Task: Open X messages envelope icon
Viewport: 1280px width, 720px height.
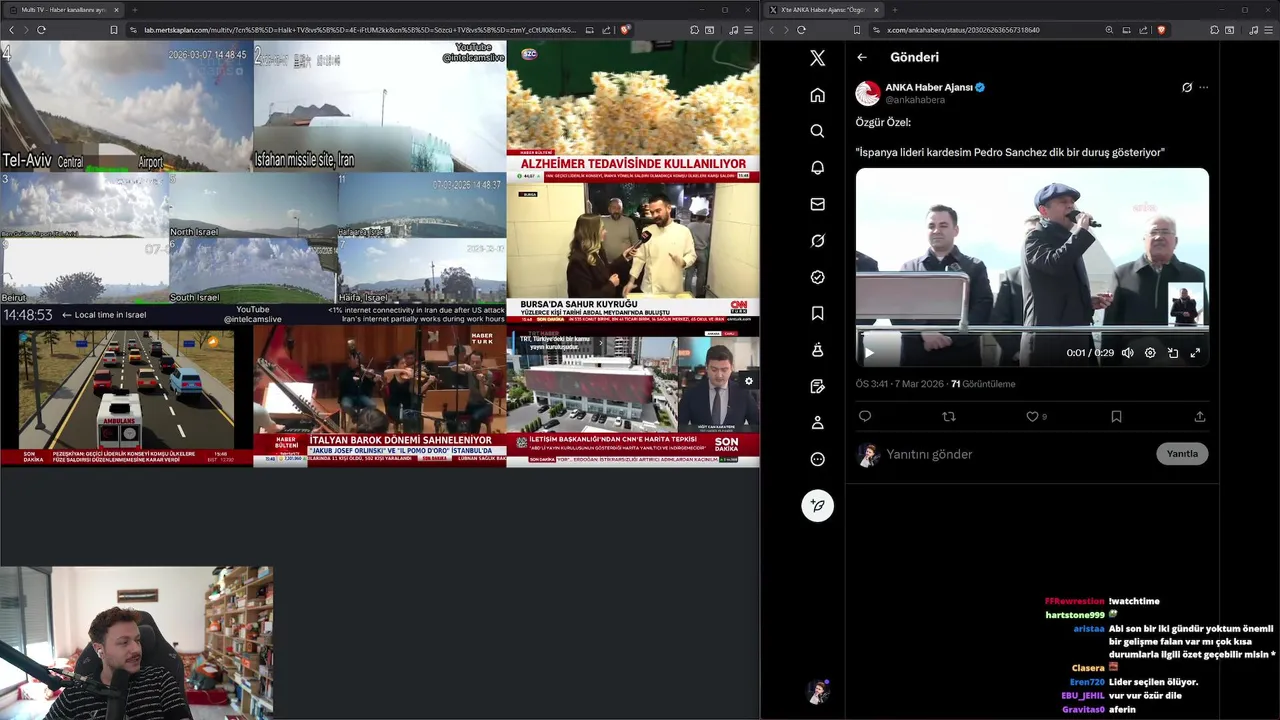Action: click(817, 204)
